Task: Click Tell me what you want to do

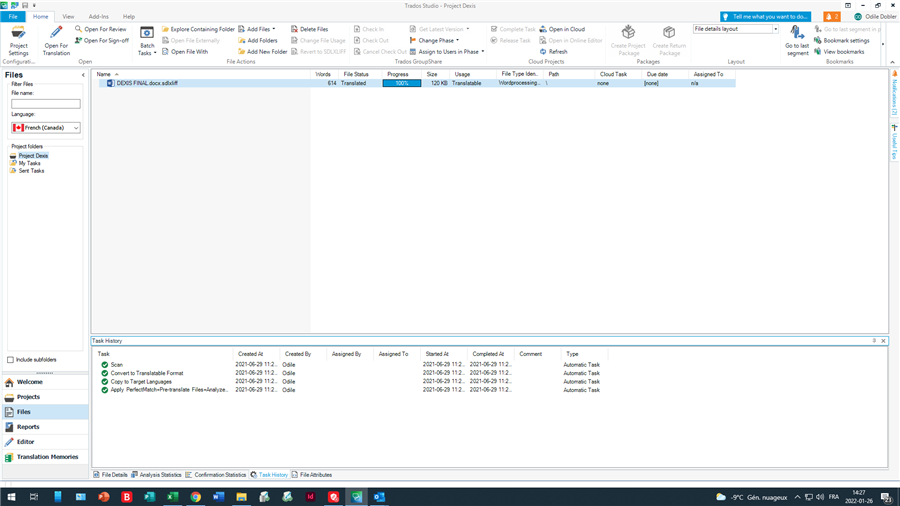Action: (x=766, y=17)
